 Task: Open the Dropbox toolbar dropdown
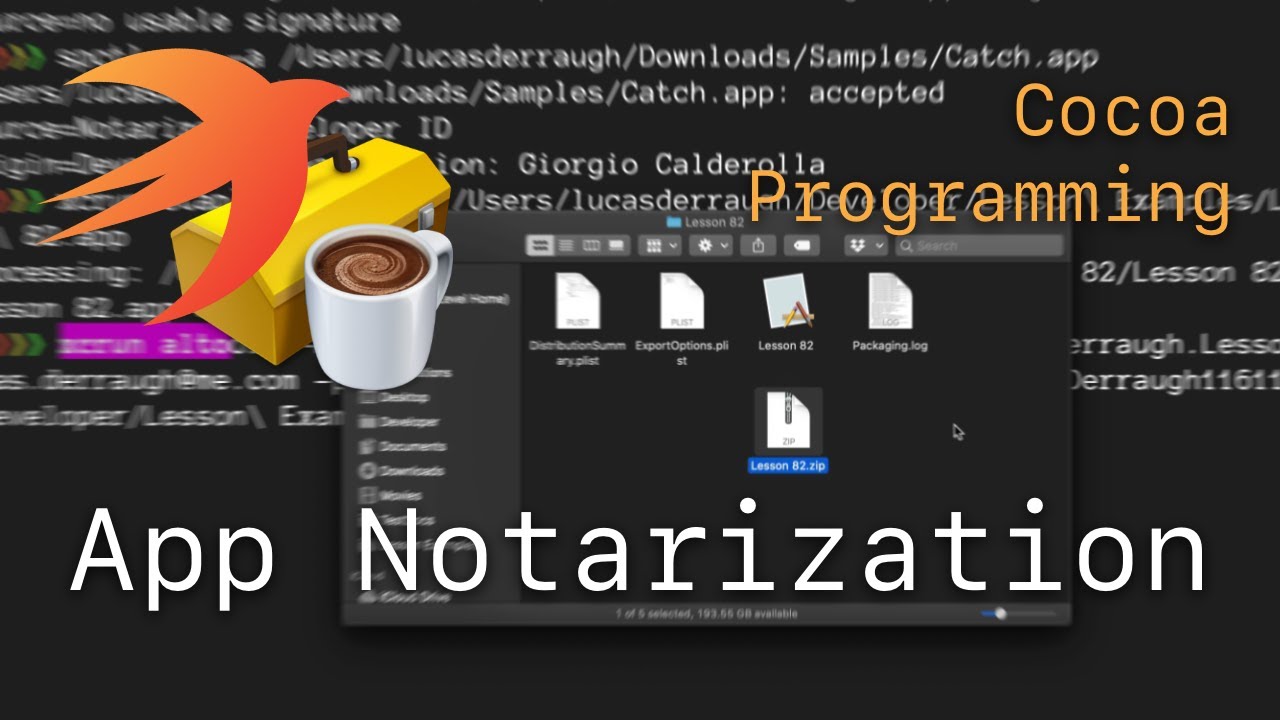(865, 245)
